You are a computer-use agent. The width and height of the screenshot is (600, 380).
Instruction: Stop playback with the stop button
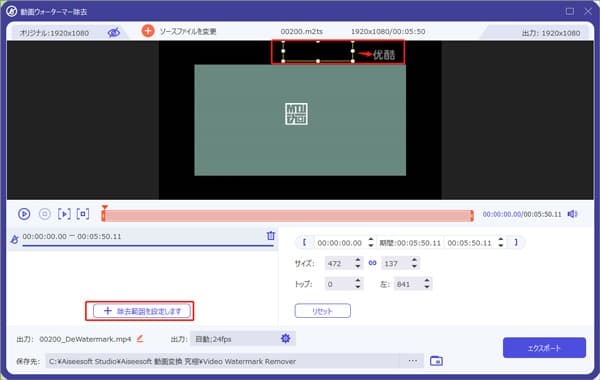tap(45, 214)
